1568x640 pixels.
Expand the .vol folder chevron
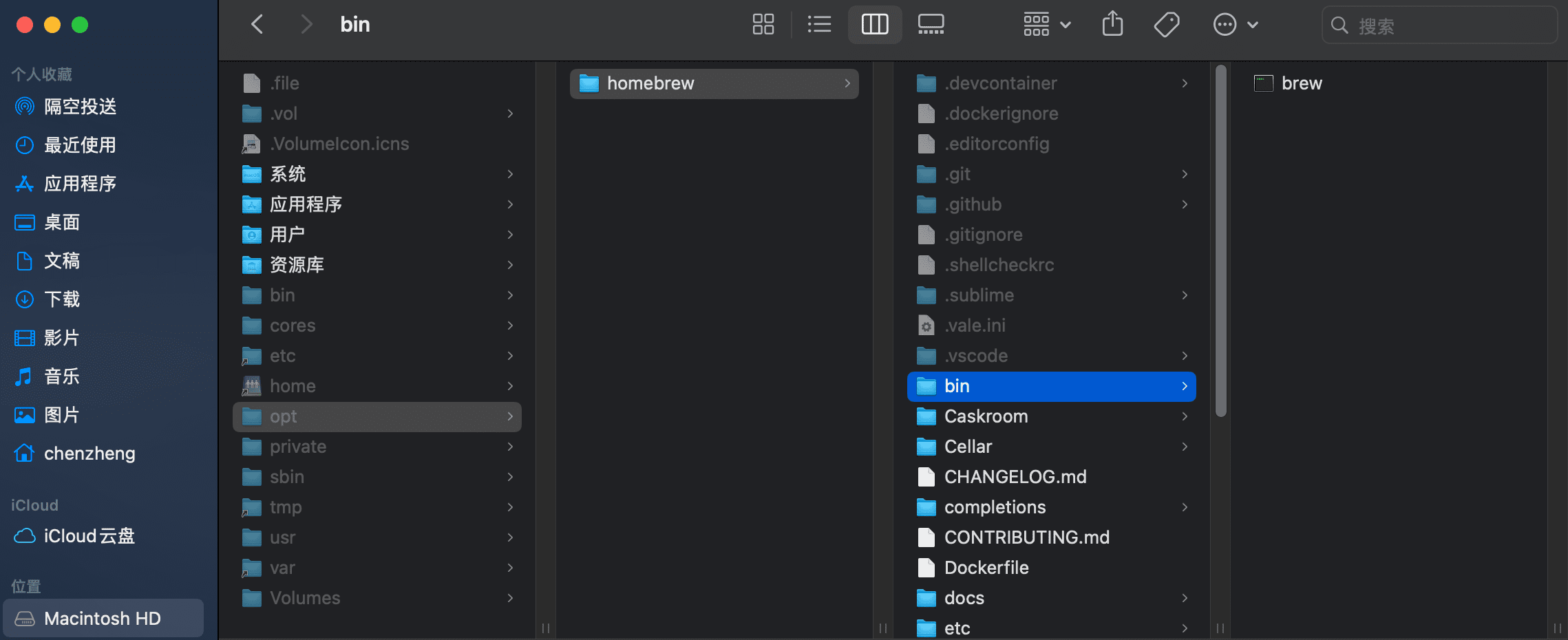point(510,114)
